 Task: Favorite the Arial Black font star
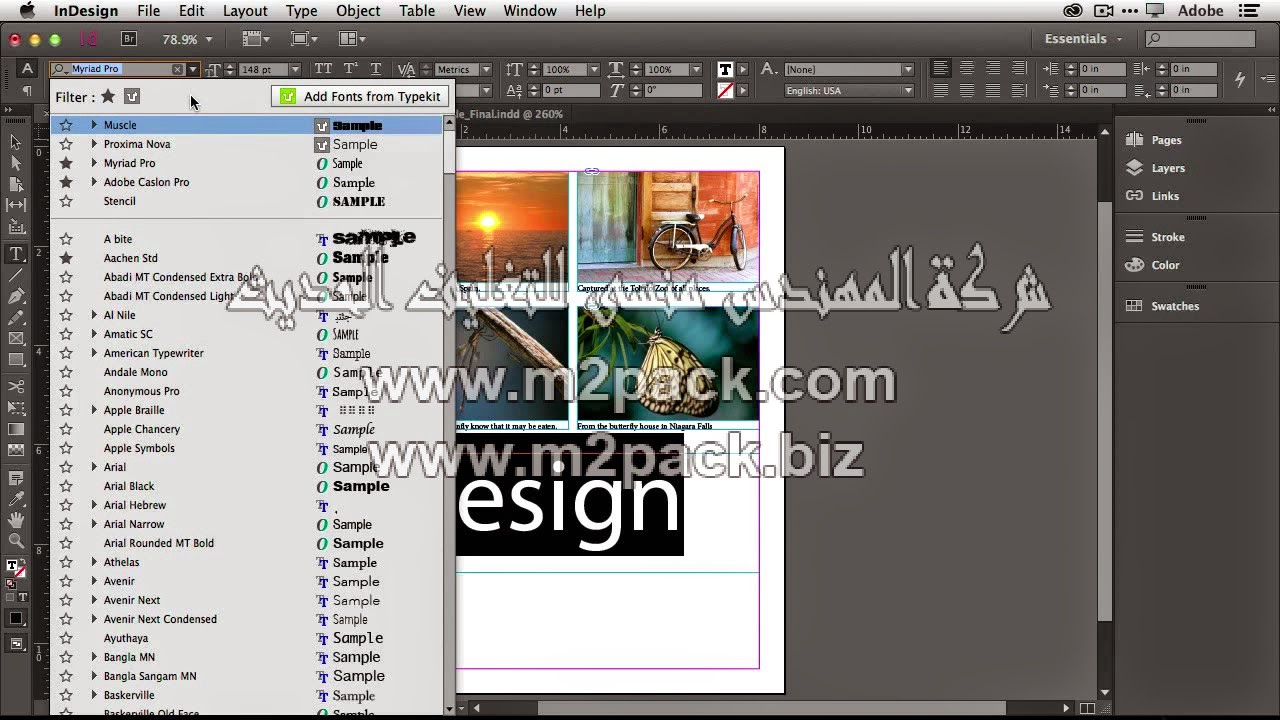(66, 486)
